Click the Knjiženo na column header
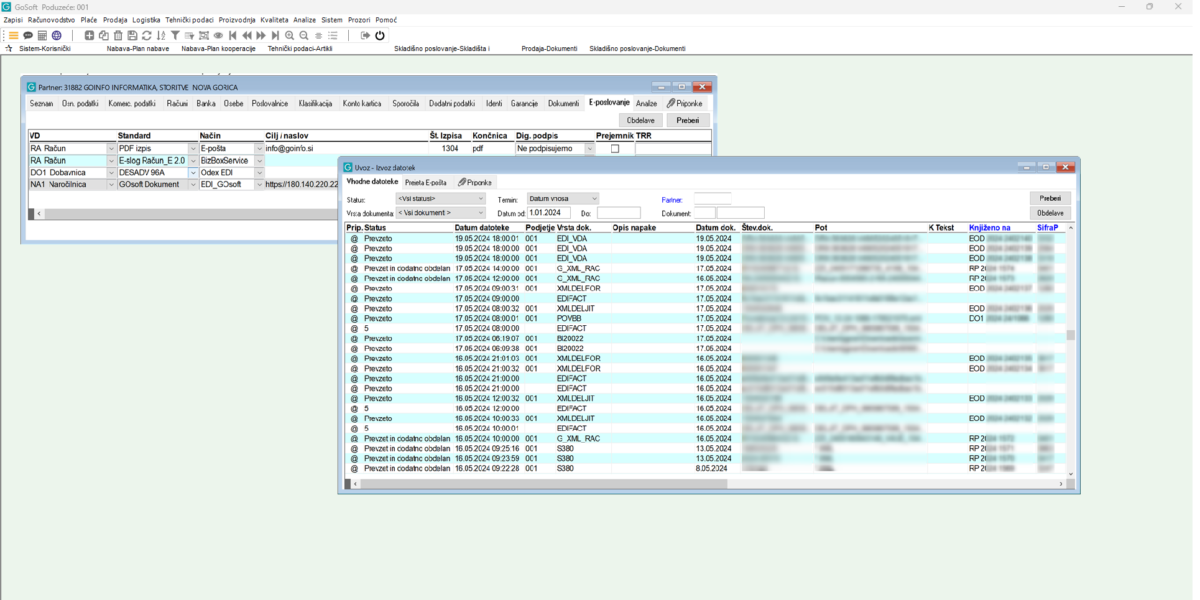1200x600 pixels. tap(990, 228)
